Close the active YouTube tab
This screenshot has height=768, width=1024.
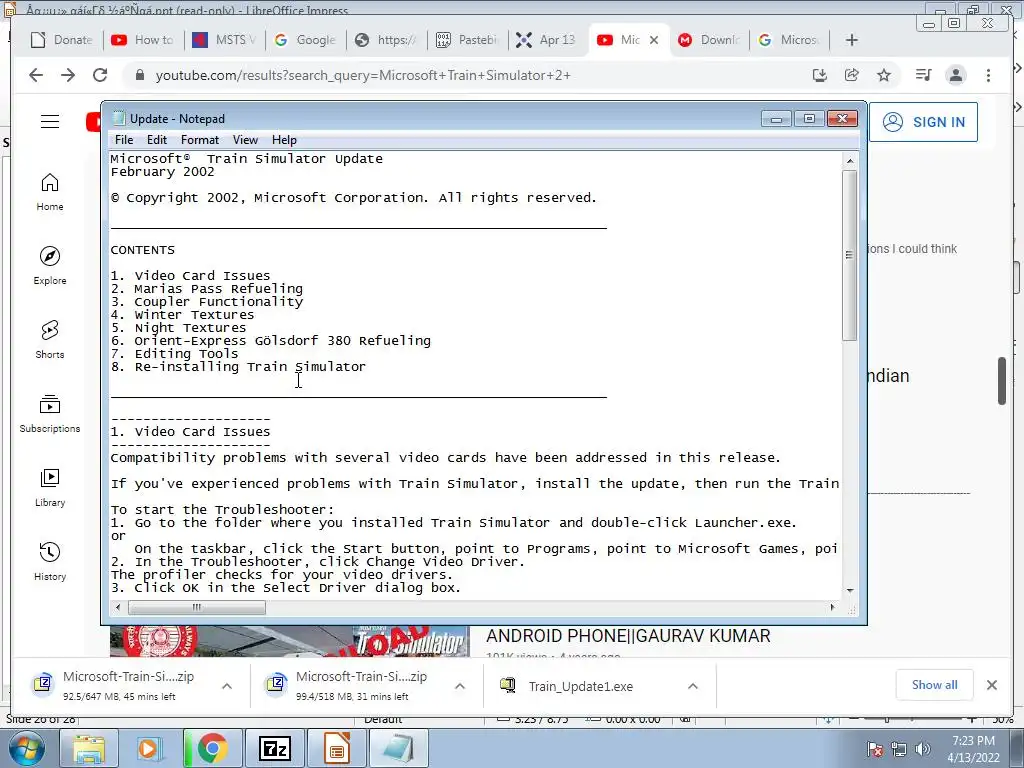pyautogui.click(x=654, y=40)
